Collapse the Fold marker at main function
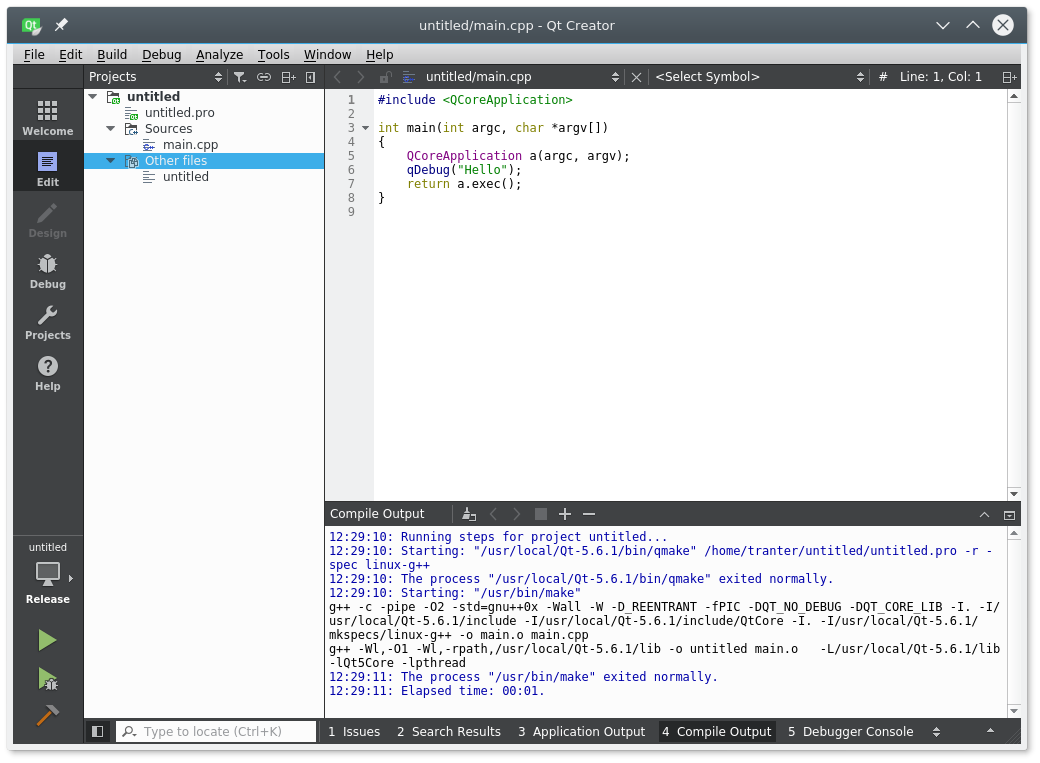This screenshot has height=763, width=1040. pyautogui.click(x=365, y=128)
